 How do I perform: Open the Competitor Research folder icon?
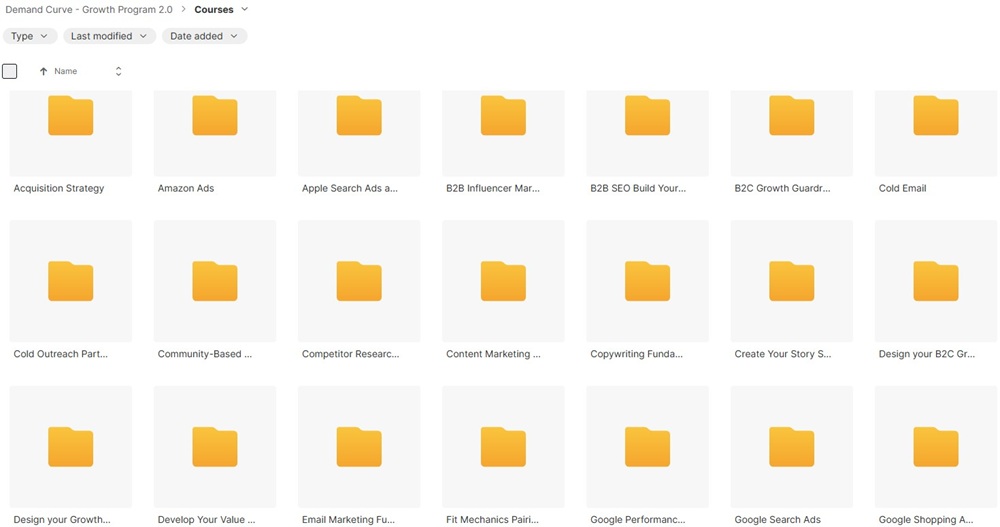point(358,281)
